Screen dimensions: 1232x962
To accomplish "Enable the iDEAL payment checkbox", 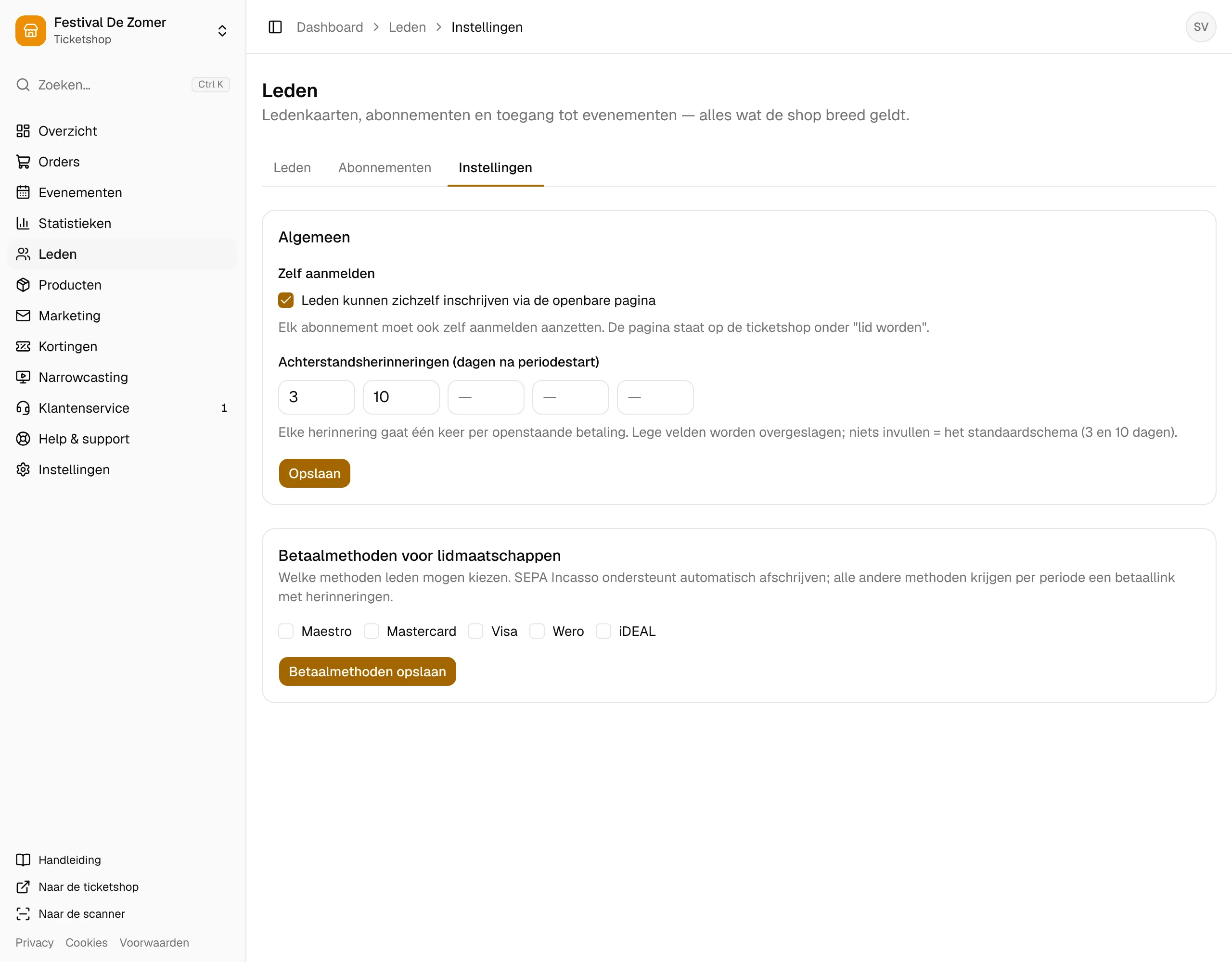I will click(x=603, y=631).
